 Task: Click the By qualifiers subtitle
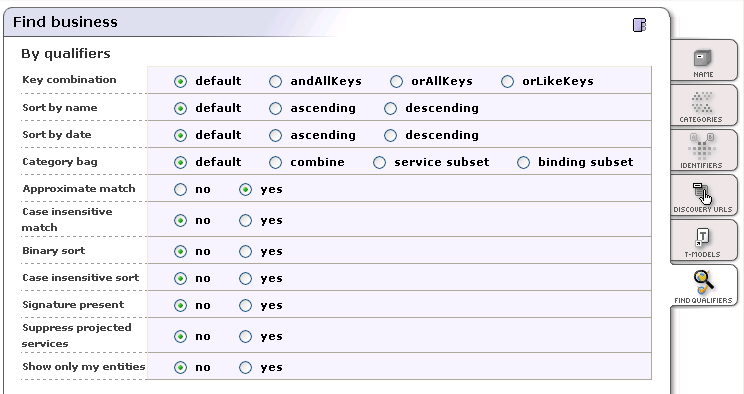click(x=65, y=54)
